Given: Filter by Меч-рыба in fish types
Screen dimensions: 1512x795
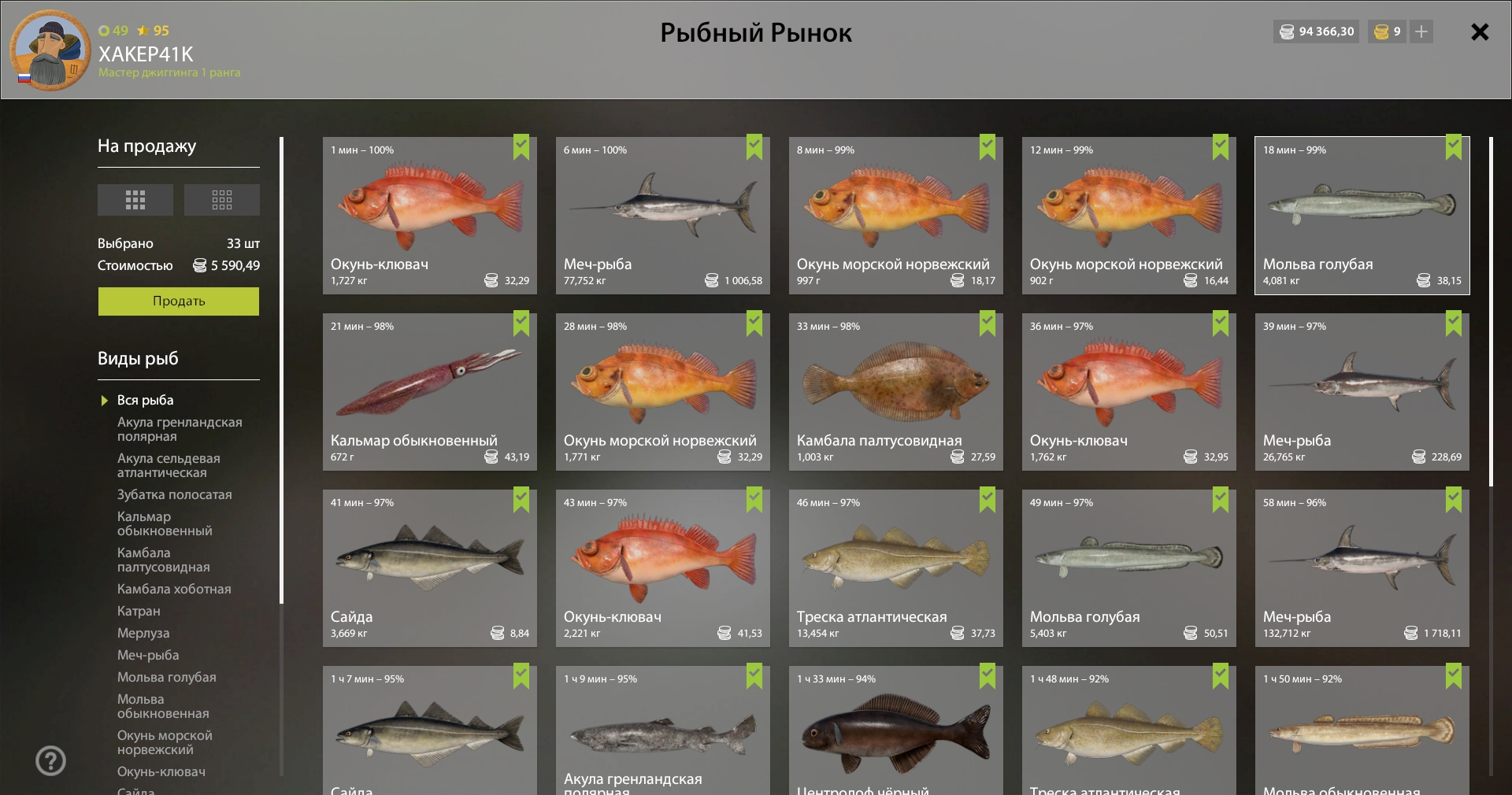Looking at the screenshot, I should click(148, 655).
